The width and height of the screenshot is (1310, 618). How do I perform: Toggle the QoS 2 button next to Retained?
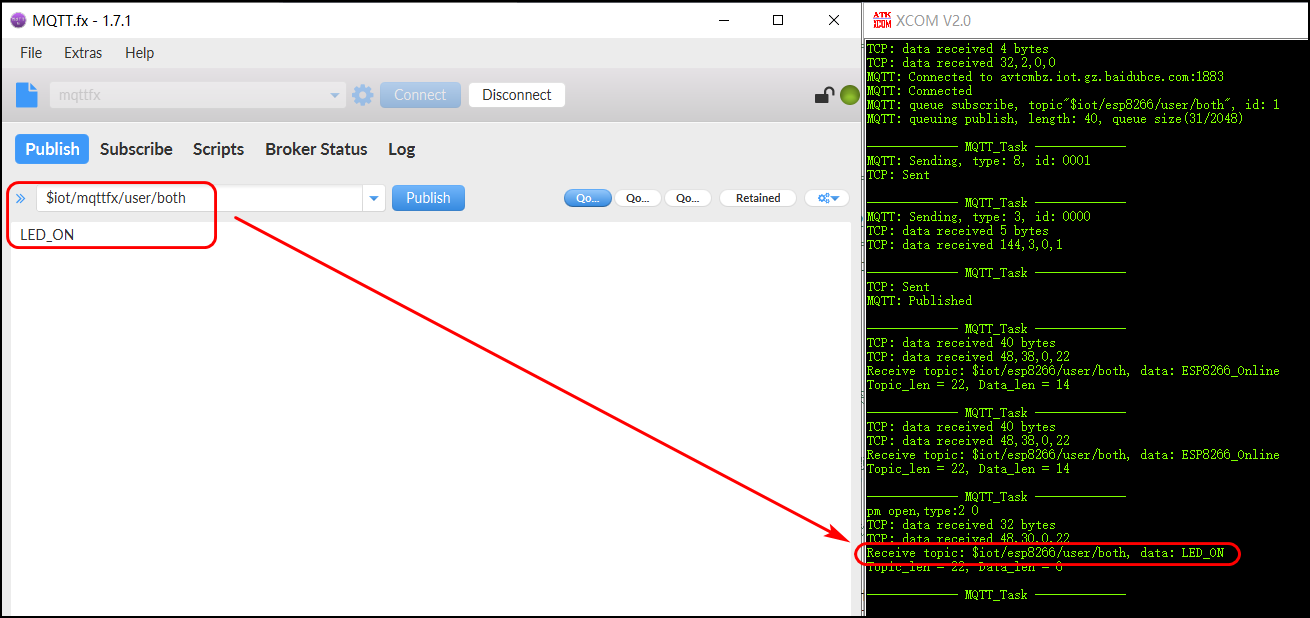click(x=687, y=198)
